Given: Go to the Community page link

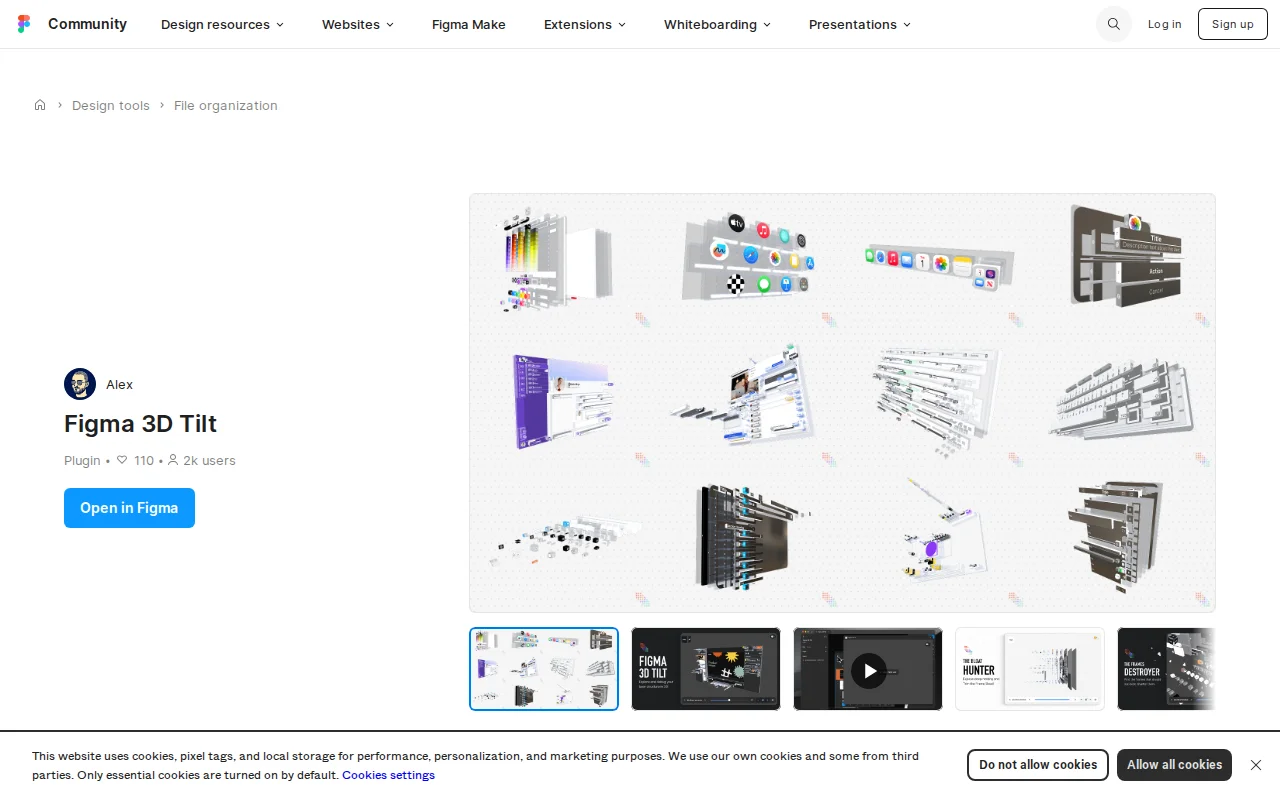Looking at the screenshot, I should pos(87,24).
